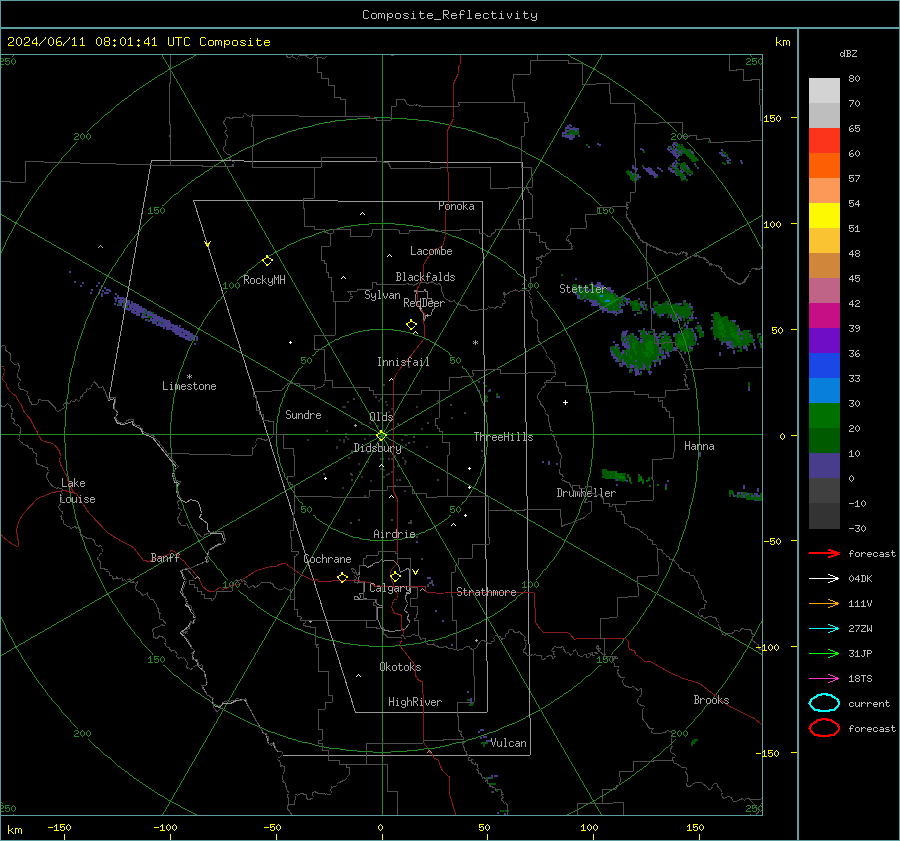
Task: Click the Innisfail label
Action: [403, 362]
